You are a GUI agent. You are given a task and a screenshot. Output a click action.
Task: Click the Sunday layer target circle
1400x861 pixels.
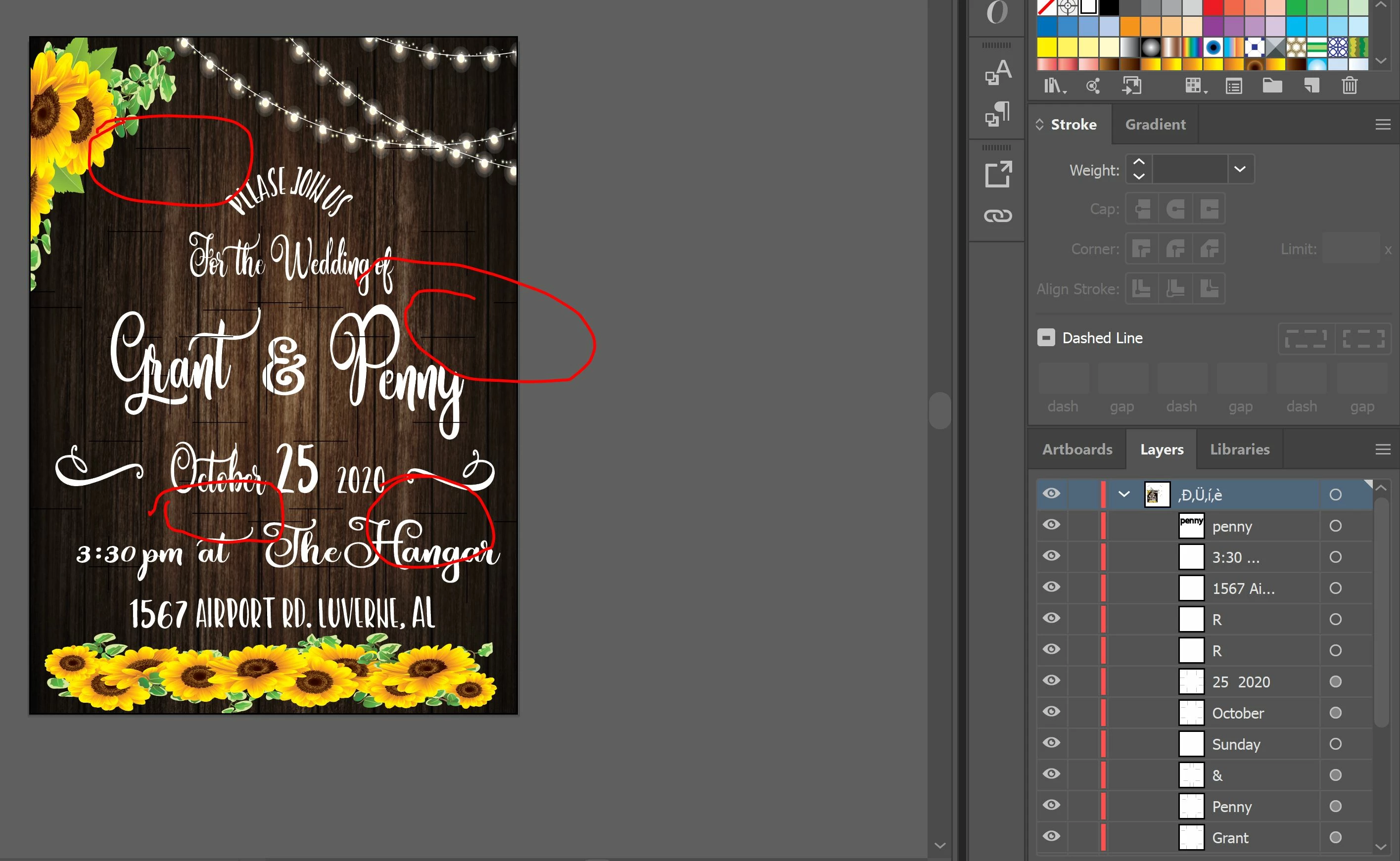click(1335, 744)
